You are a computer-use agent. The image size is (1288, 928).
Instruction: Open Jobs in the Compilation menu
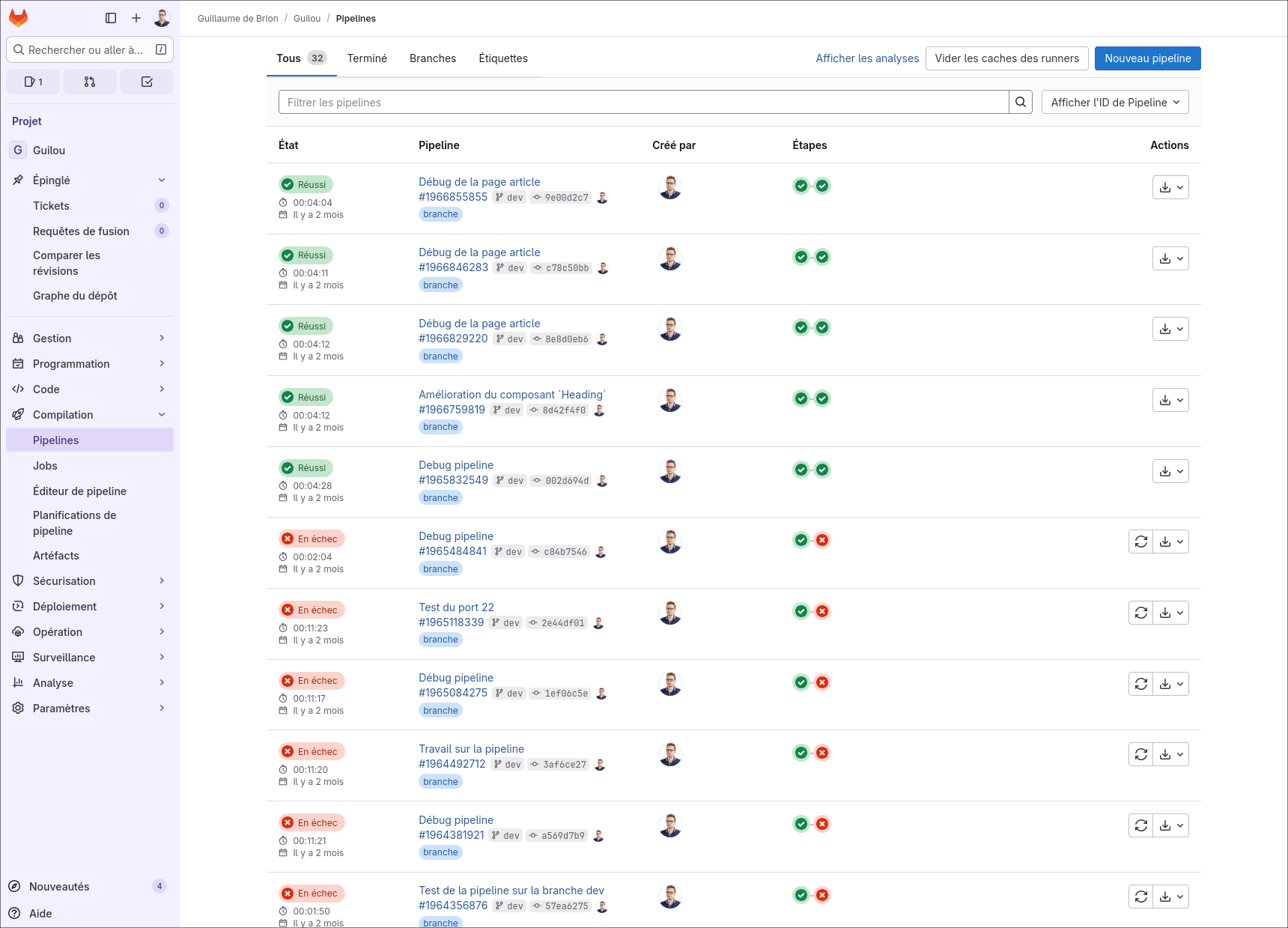pyautogui.click(x=45, y=466)
